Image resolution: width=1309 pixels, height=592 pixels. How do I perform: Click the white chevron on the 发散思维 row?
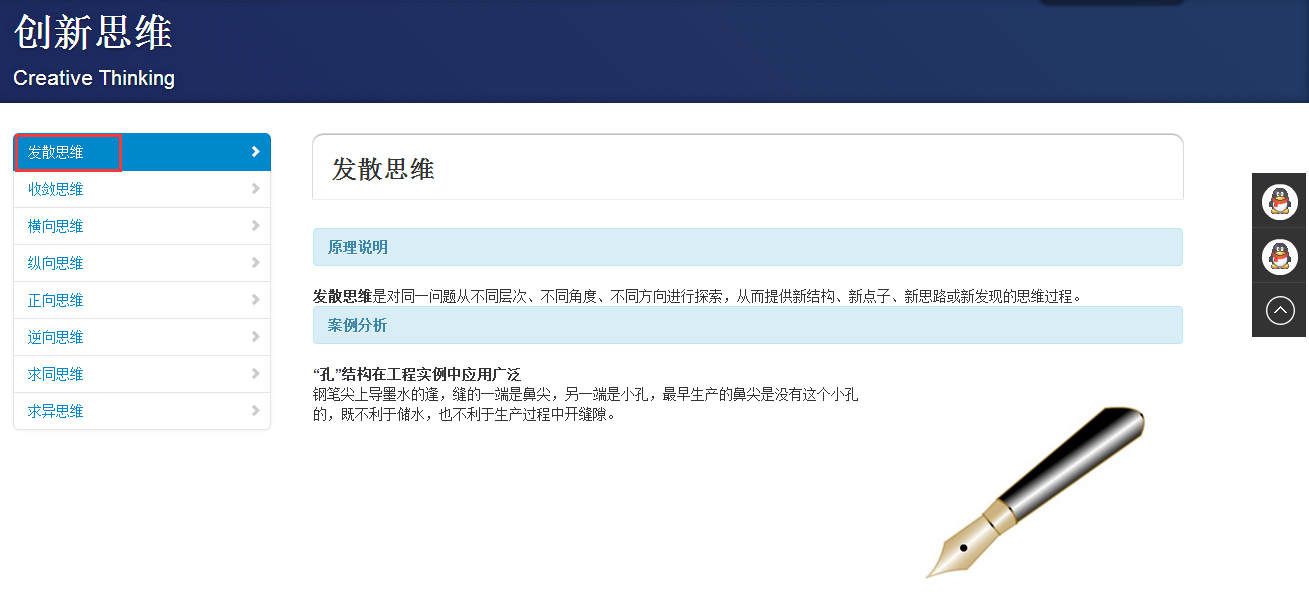click(256, 152)
